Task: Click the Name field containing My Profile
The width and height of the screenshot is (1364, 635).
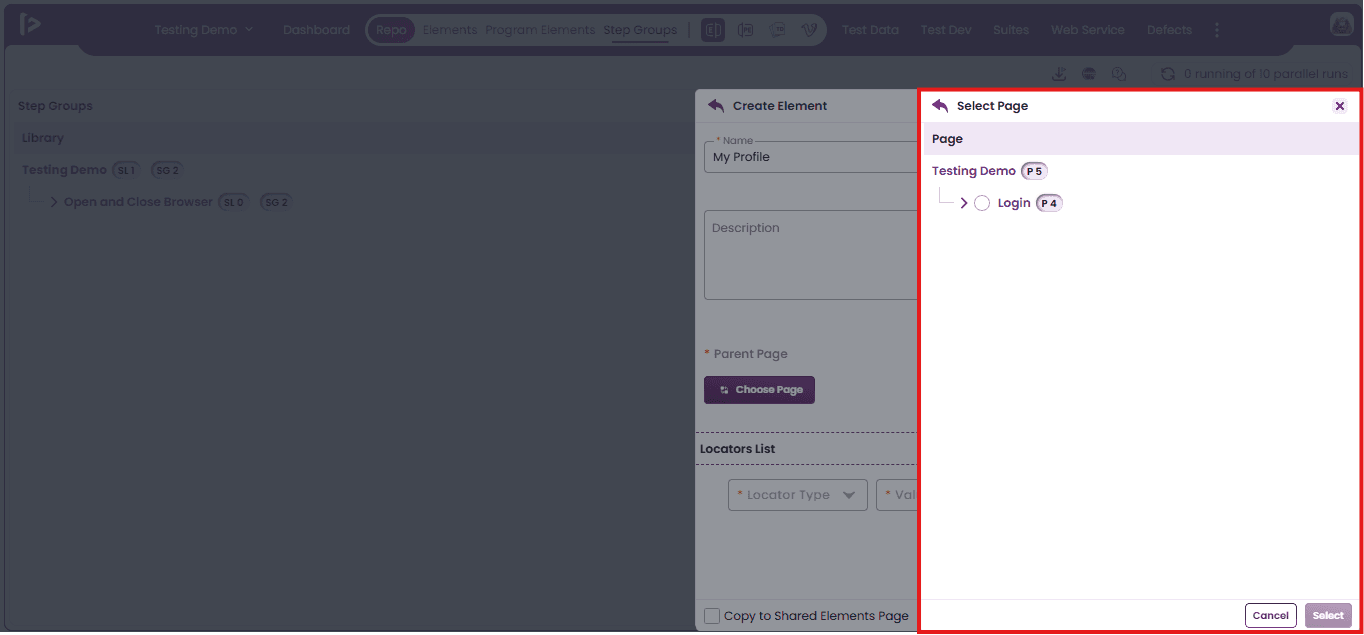Action: [x=811, y=157]
